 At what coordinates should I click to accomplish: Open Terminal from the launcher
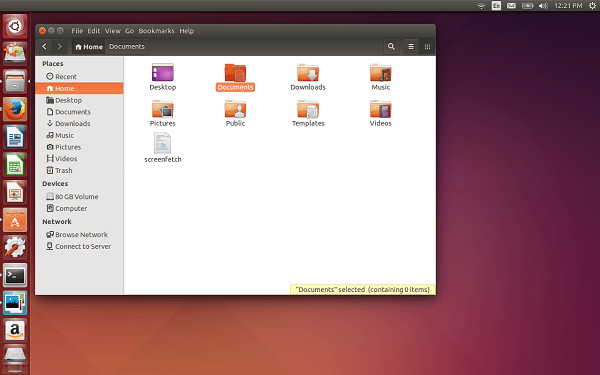(x=15, y=276)
